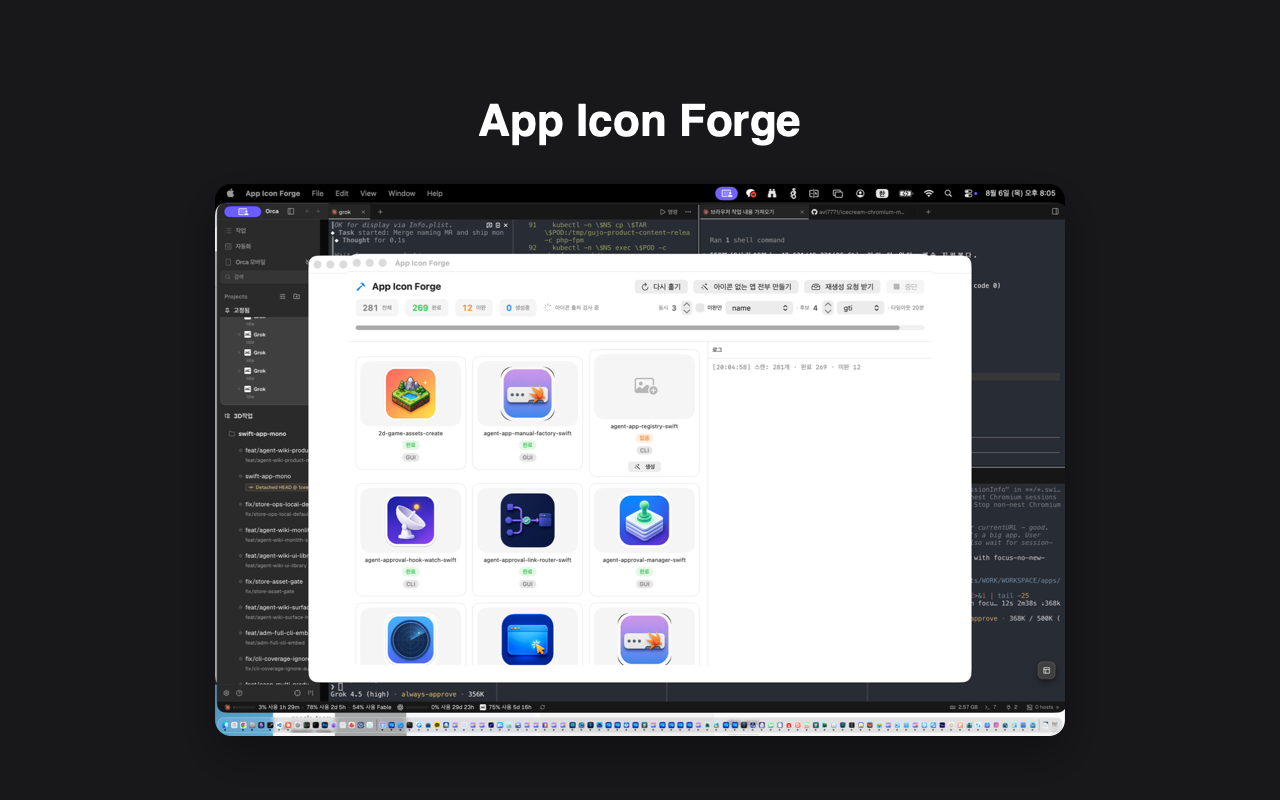Select the 12 미완 filter chip
This screenshot has height=800, width=1280.
[474, 308]
